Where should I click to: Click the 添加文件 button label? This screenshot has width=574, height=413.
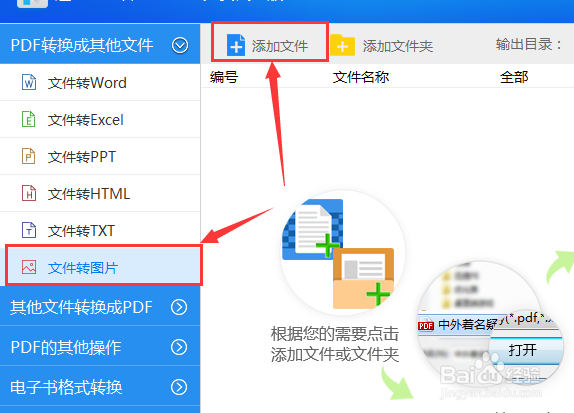280,46
